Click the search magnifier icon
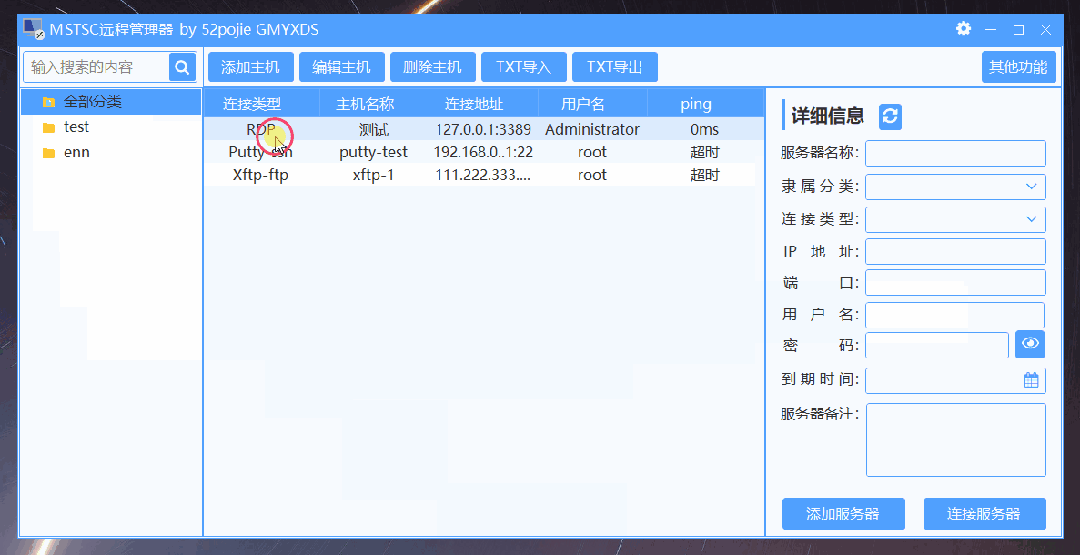1080x555 pixels. 183,67
